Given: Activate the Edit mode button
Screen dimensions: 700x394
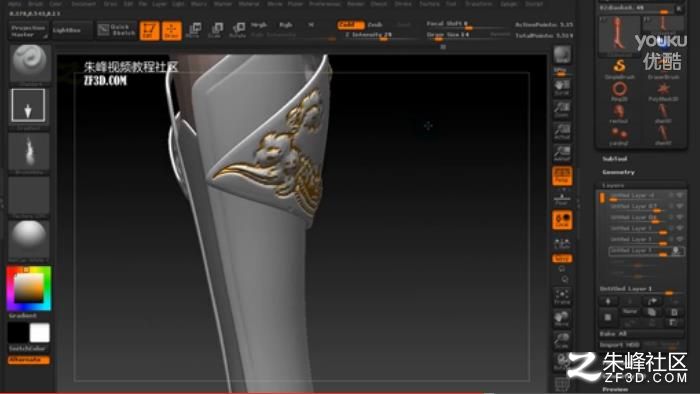Looking at the screenshot, I should point(150,30).
